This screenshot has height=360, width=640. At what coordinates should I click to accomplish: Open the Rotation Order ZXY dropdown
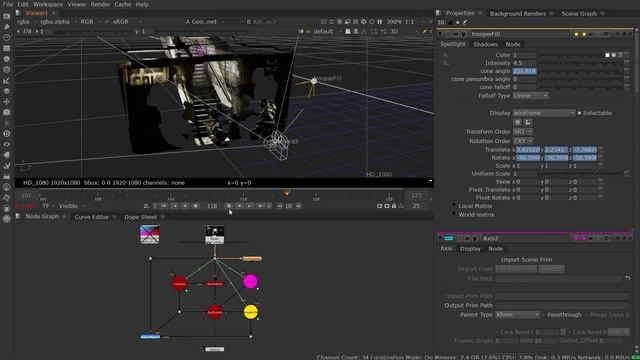click(x=522, y=141)
